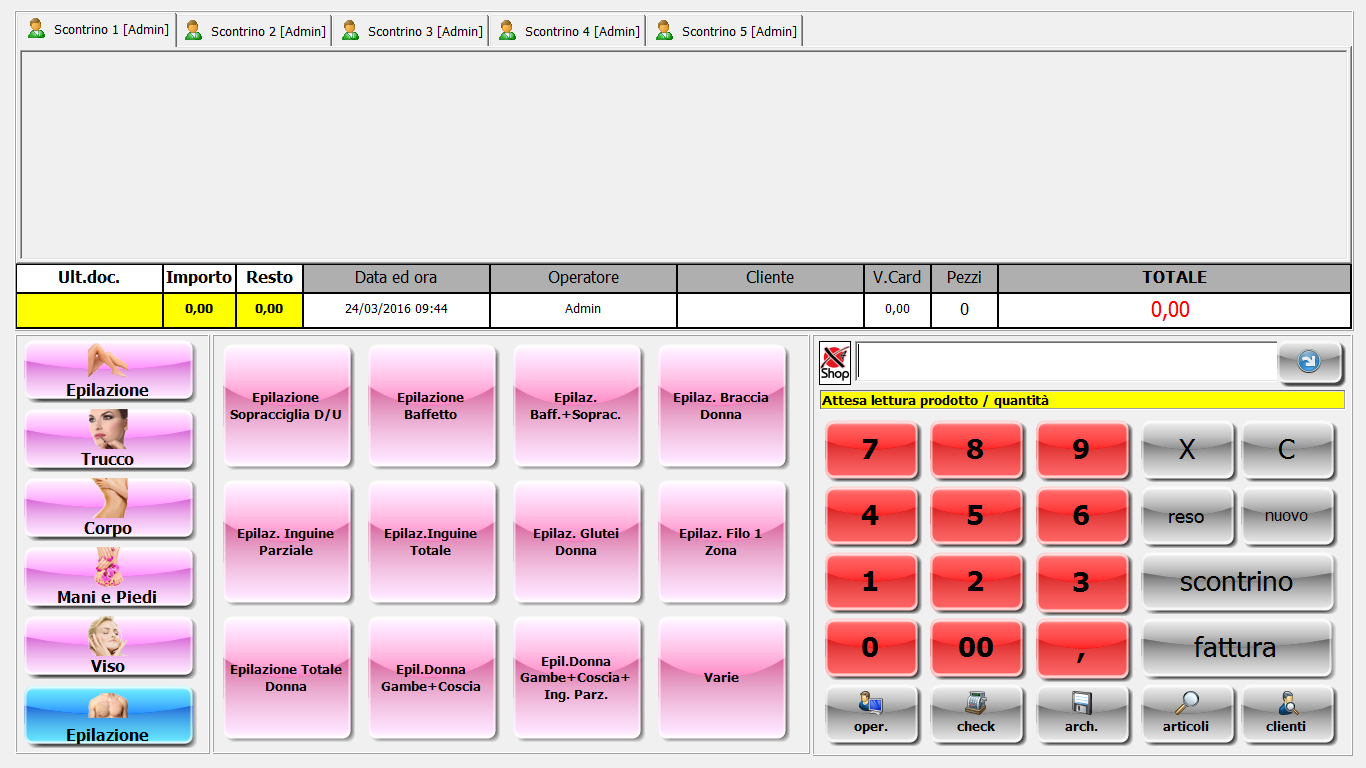This screenshot has width=1366, height=768.
Task: Open the arch. archive button
Action: [1081, 714]
